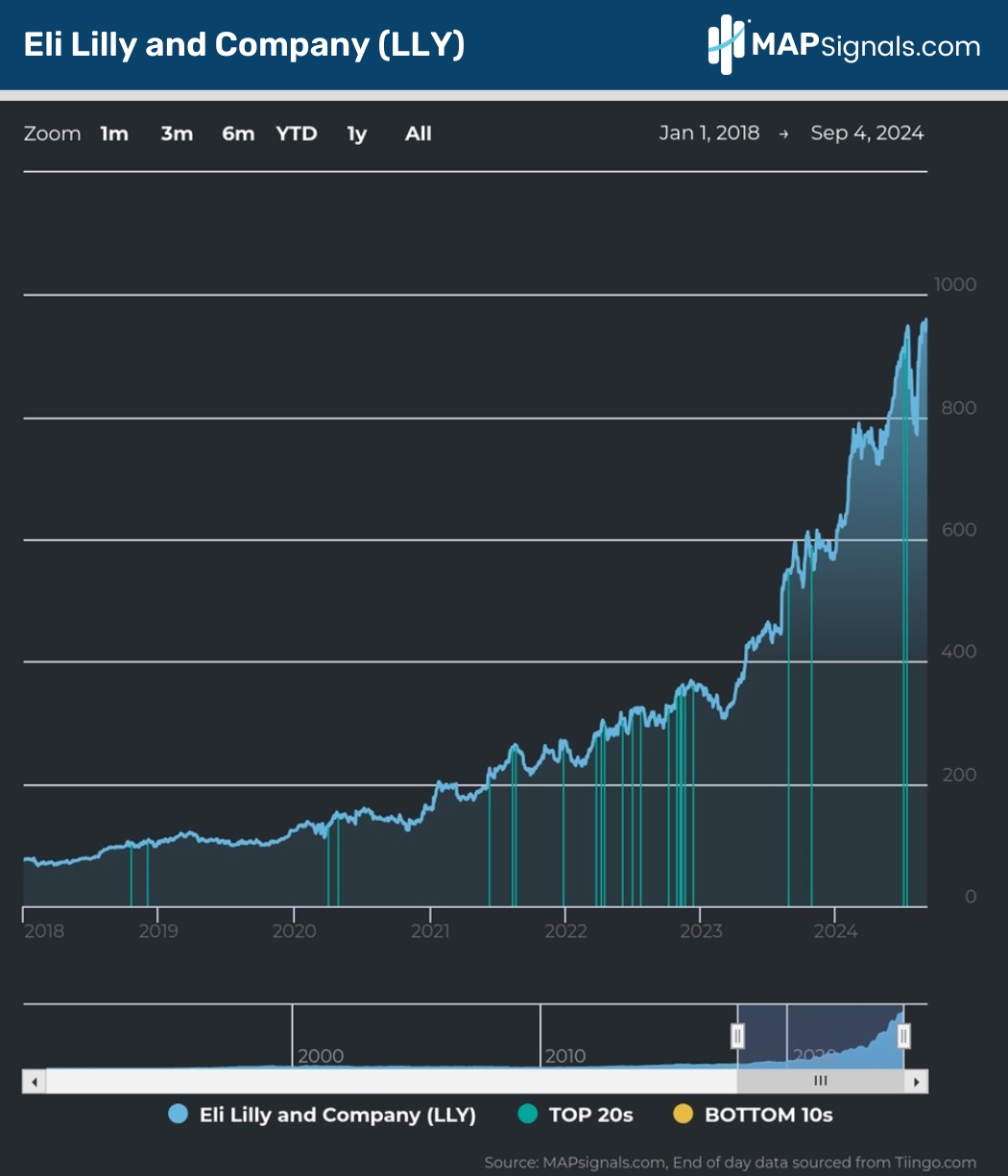Click the 2000 label in the navigator

(x=321, y=1056)
